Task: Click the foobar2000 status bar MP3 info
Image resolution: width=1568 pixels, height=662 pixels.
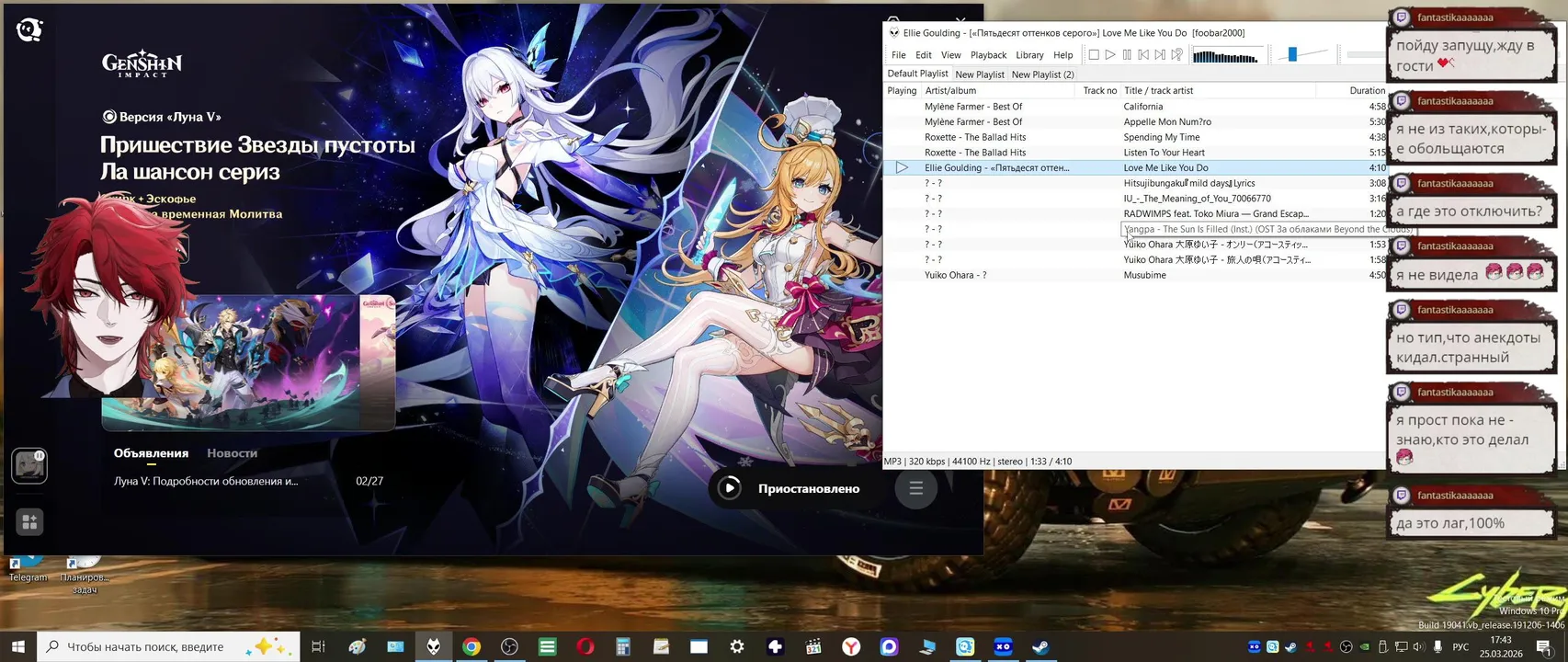Action: click(977, 462)
